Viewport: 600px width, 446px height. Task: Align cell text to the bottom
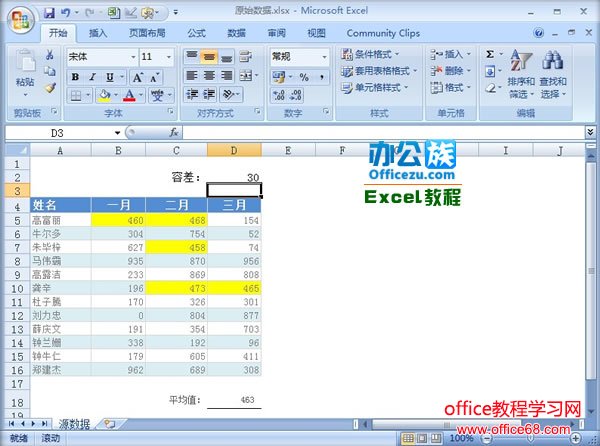(x=227, y=57)
